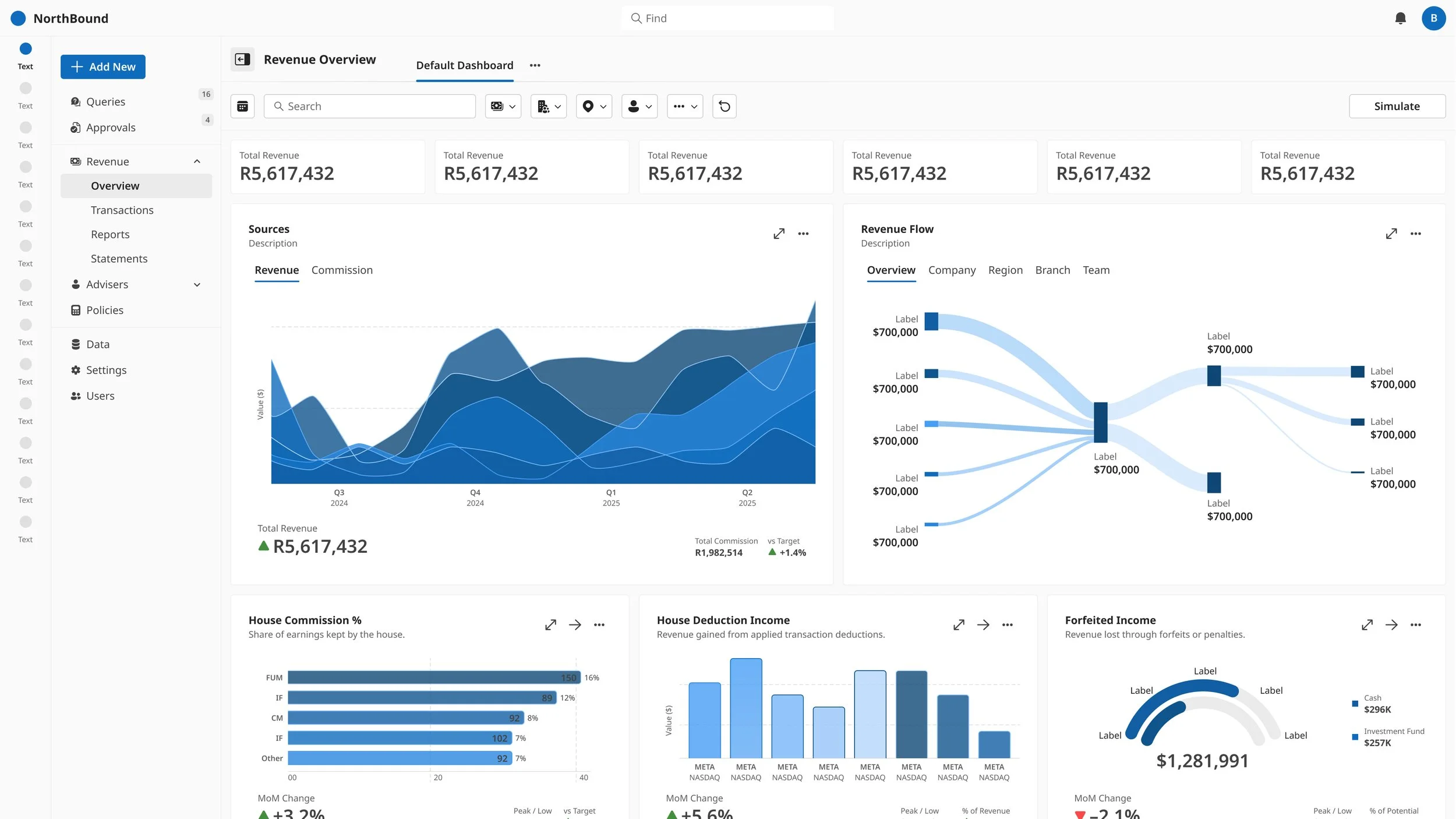
Task: Click the Other bar in commission chart
Action: coord(400,758)
